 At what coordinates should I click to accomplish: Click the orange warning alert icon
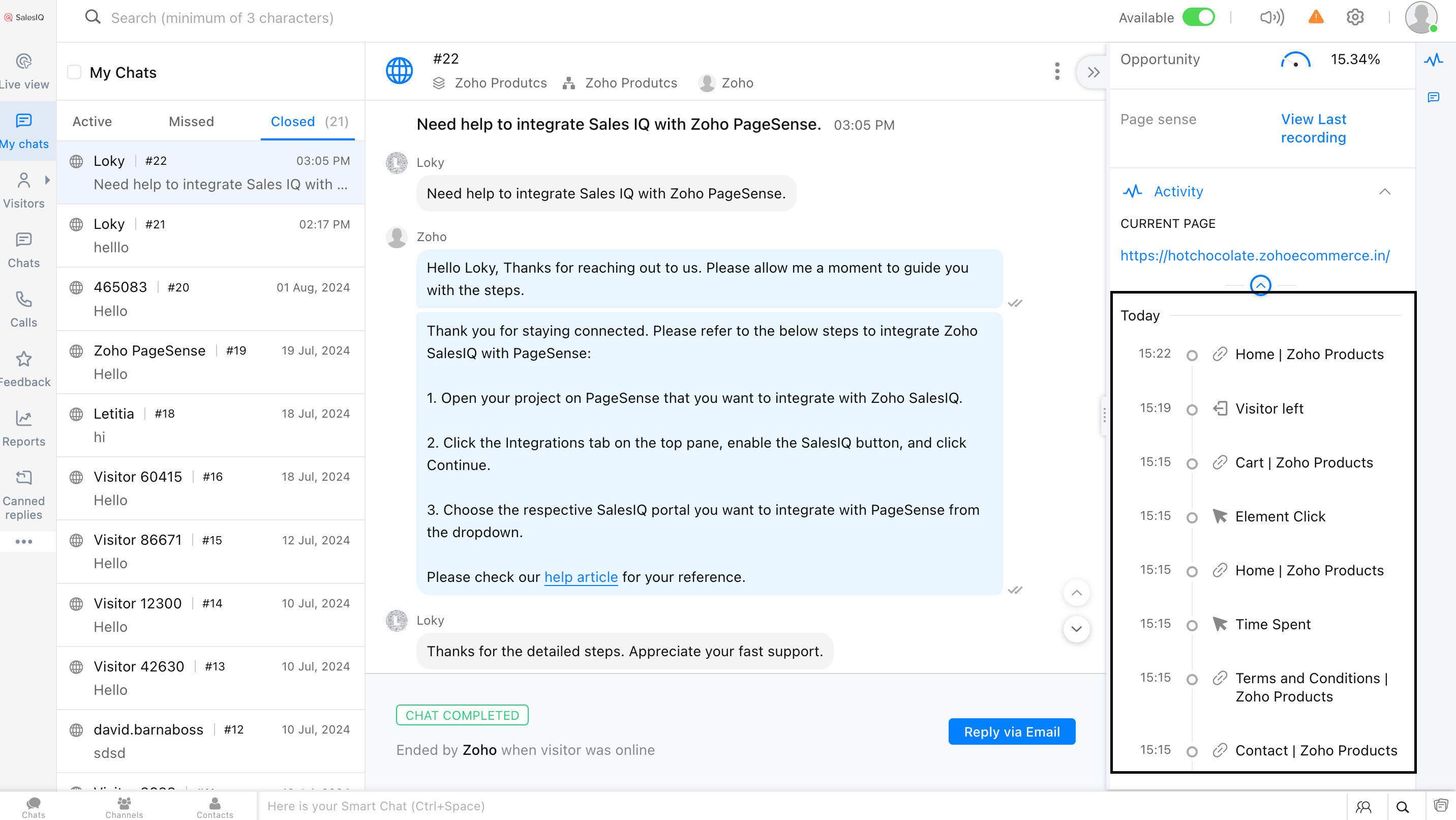(x=1316, y=17)
